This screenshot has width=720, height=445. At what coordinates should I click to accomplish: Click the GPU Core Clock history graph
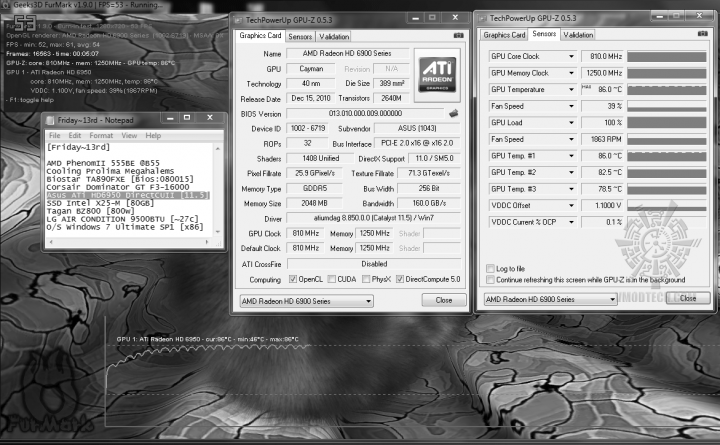point(667,56)
